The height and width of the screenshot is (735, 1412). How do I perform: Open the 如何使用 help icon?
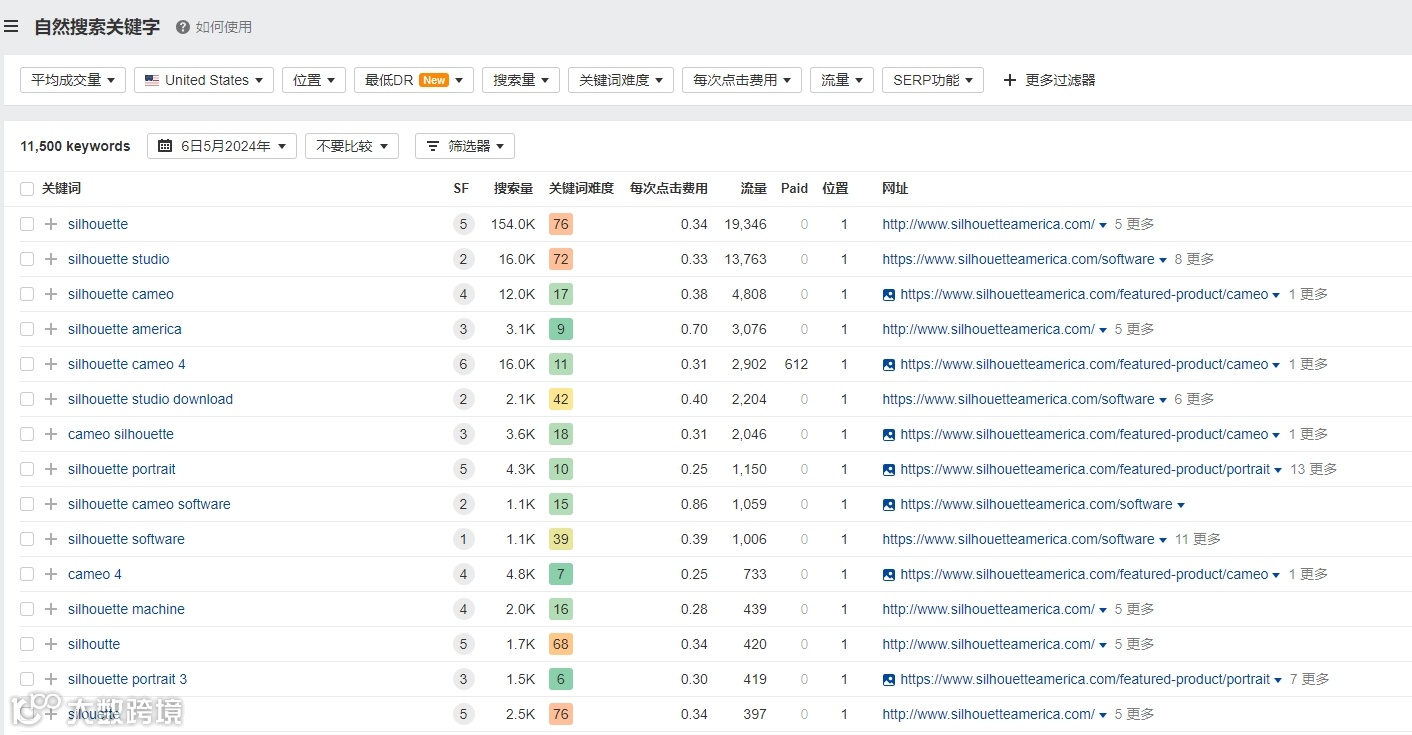183,27
